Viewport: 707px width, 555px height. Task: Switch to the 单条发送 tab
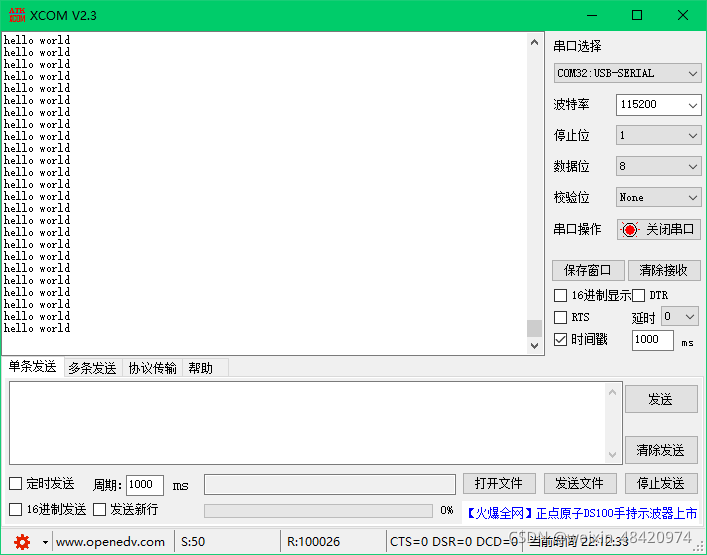pyautogui.click(x=32, y=367)
